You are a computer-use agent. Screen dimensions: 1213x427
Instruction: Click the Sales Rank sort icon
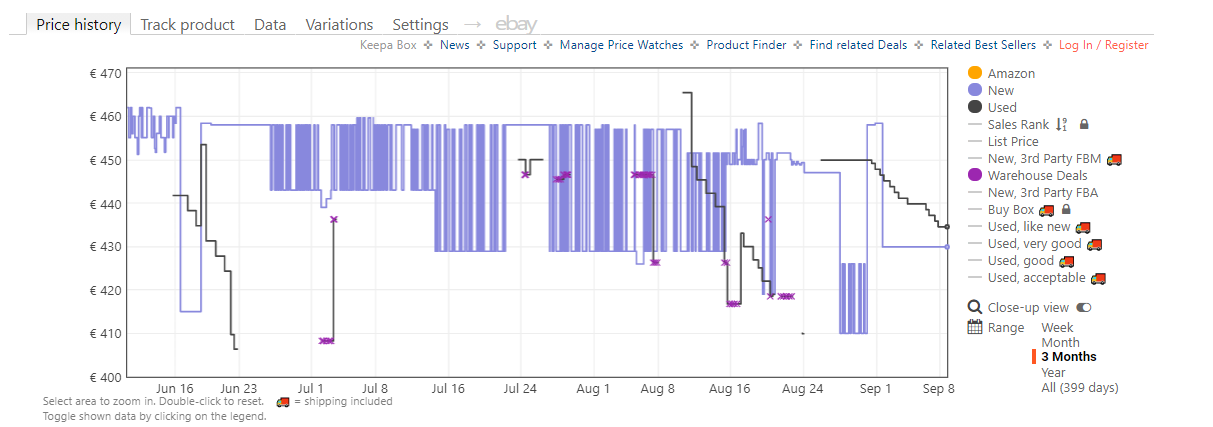(1062, 124)
